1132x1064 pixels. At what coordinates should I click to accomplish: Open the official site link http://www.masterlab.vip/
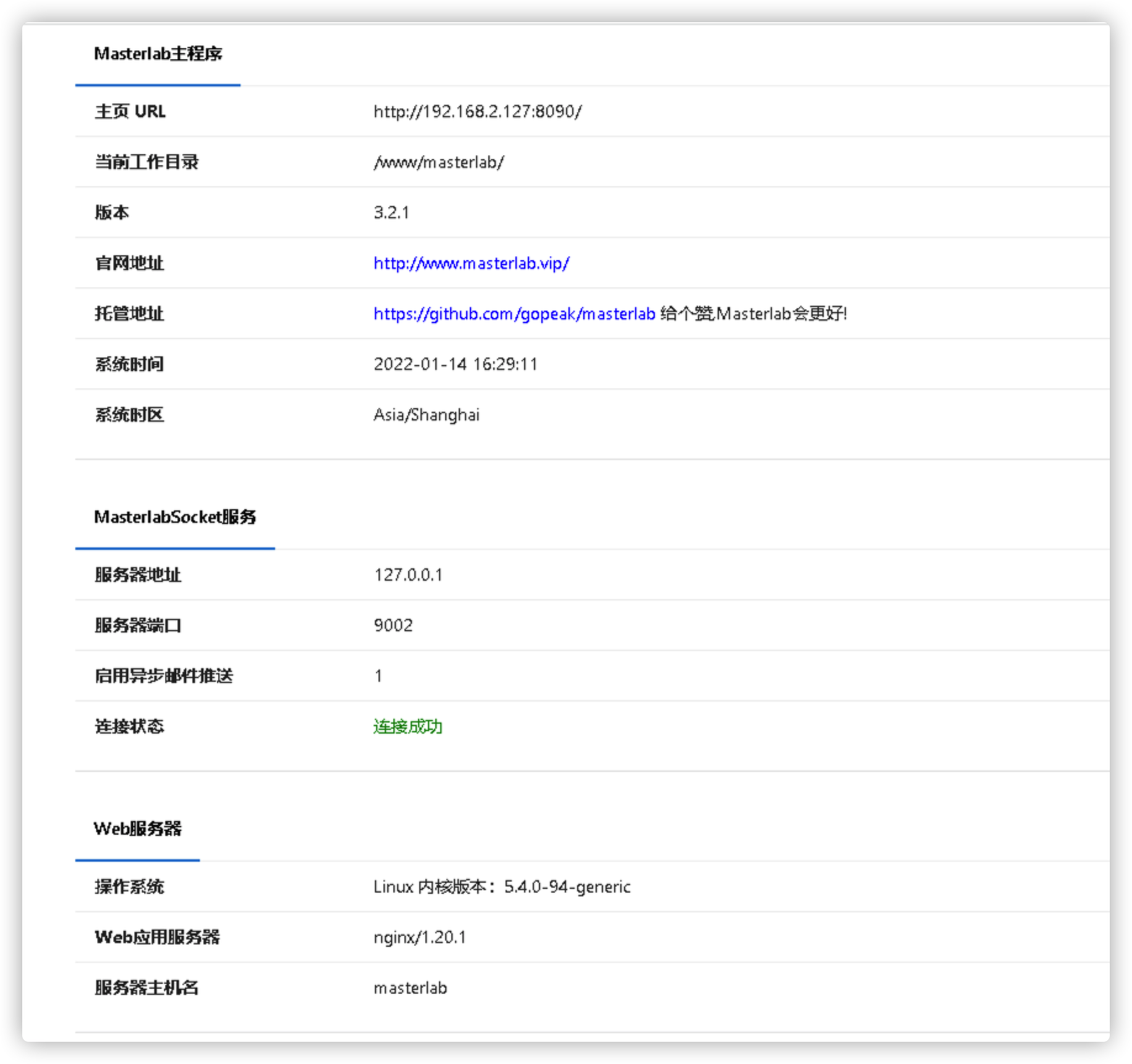470,263
